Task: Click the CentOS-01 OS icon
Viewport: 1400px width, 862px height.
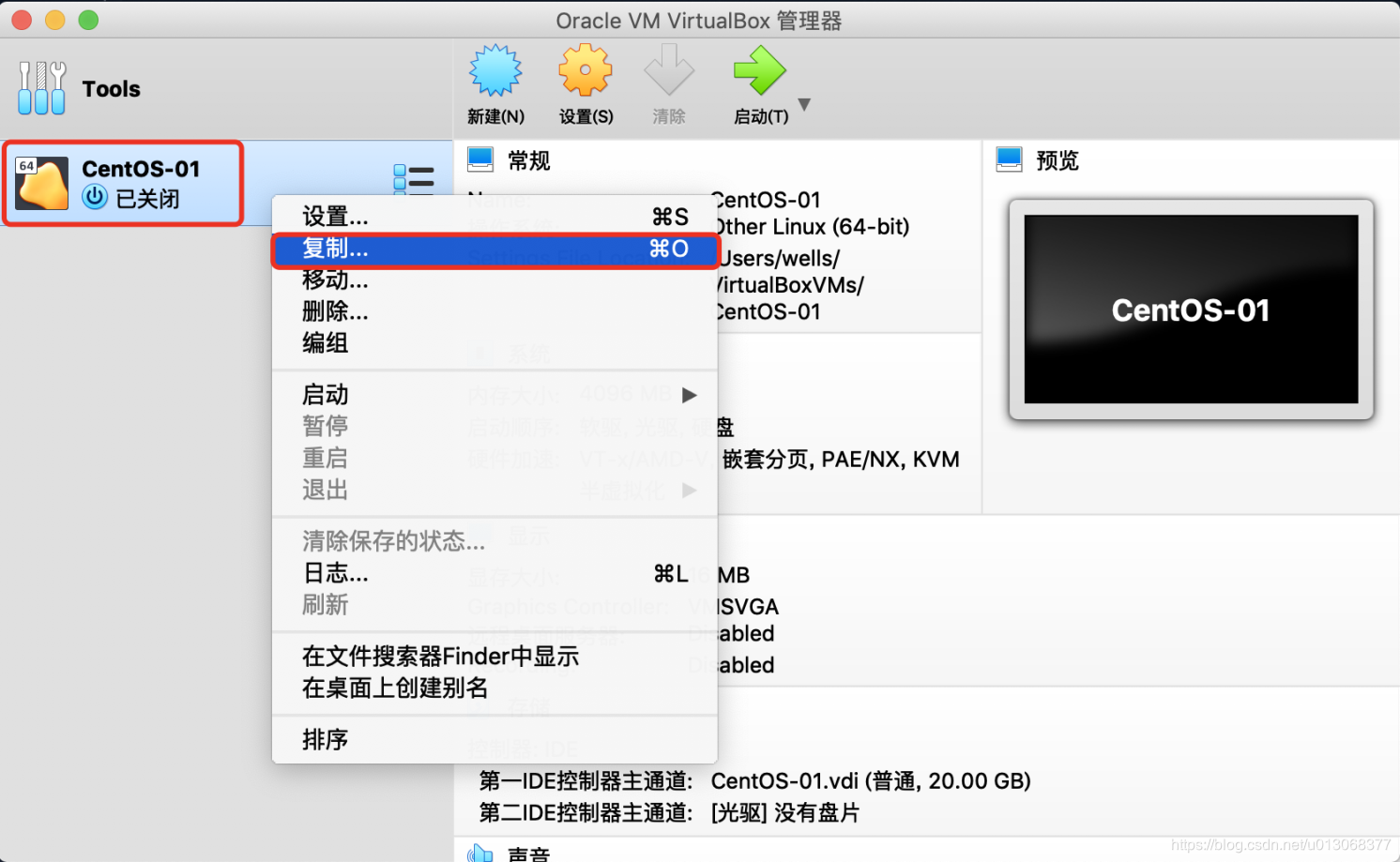Action: click(42, 183)
